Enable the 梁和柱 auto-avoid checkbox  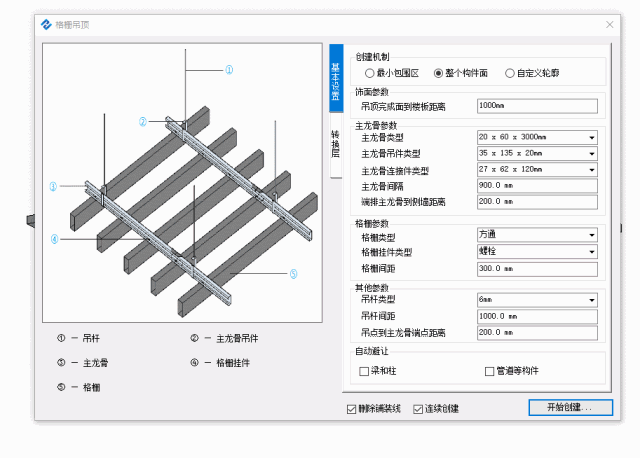pos(365,371)
